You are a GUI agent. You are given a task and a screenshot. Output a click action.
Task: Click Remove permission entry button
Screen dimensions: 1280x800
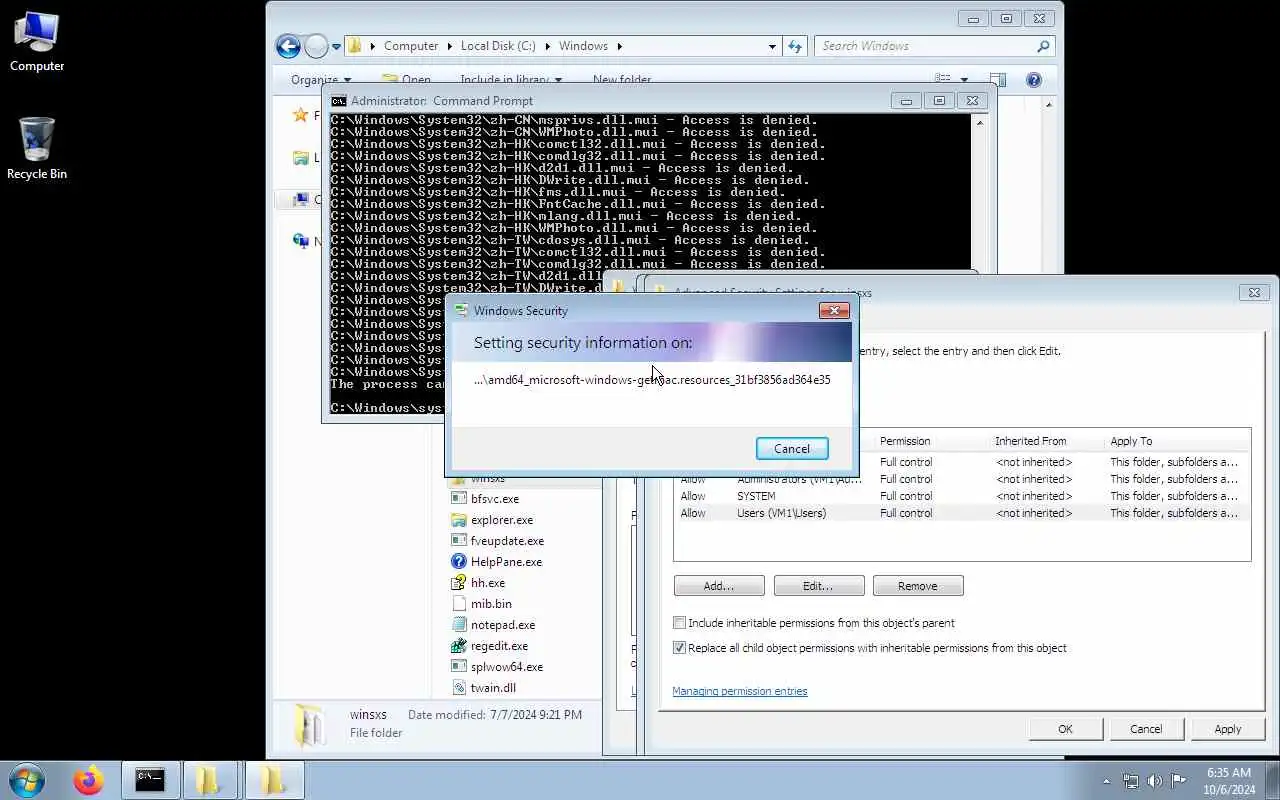[918, 586]
